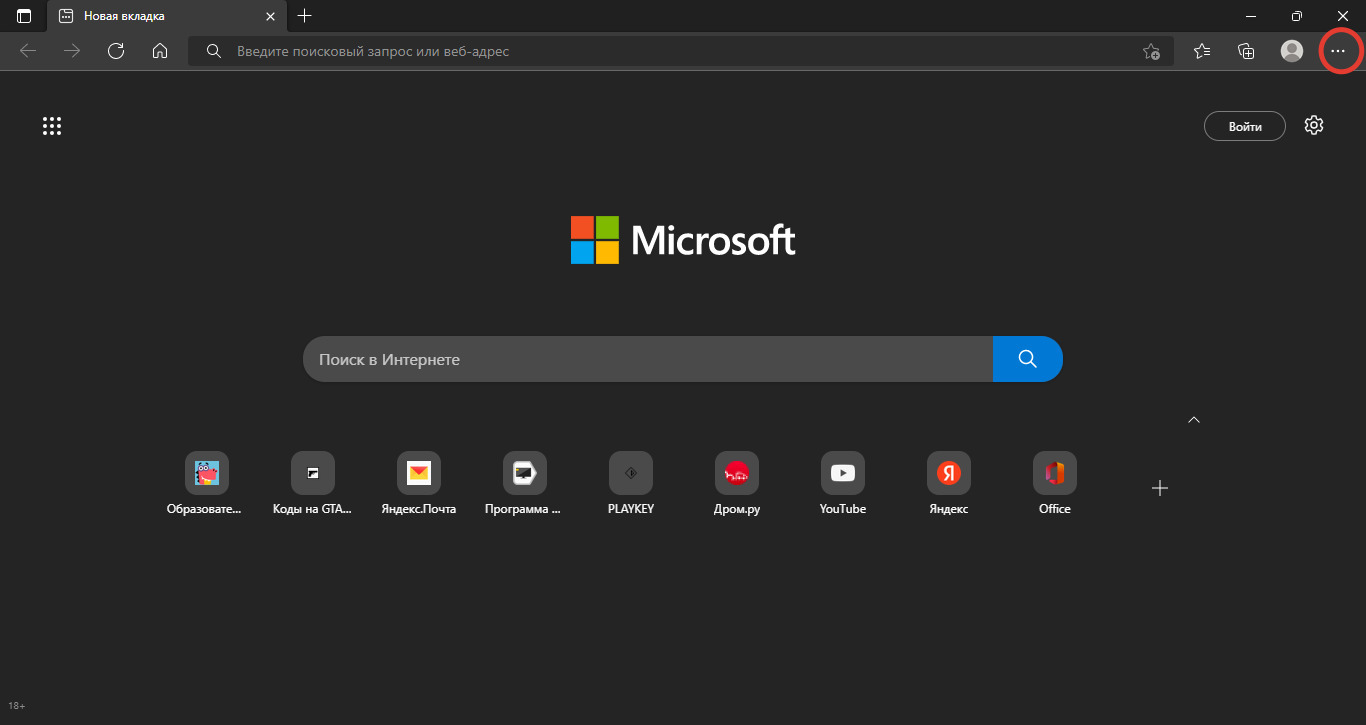Viewport: 1366px width, 725px height.
Task: Reload the page with refresh icon
Action: [x=116, y=51]
